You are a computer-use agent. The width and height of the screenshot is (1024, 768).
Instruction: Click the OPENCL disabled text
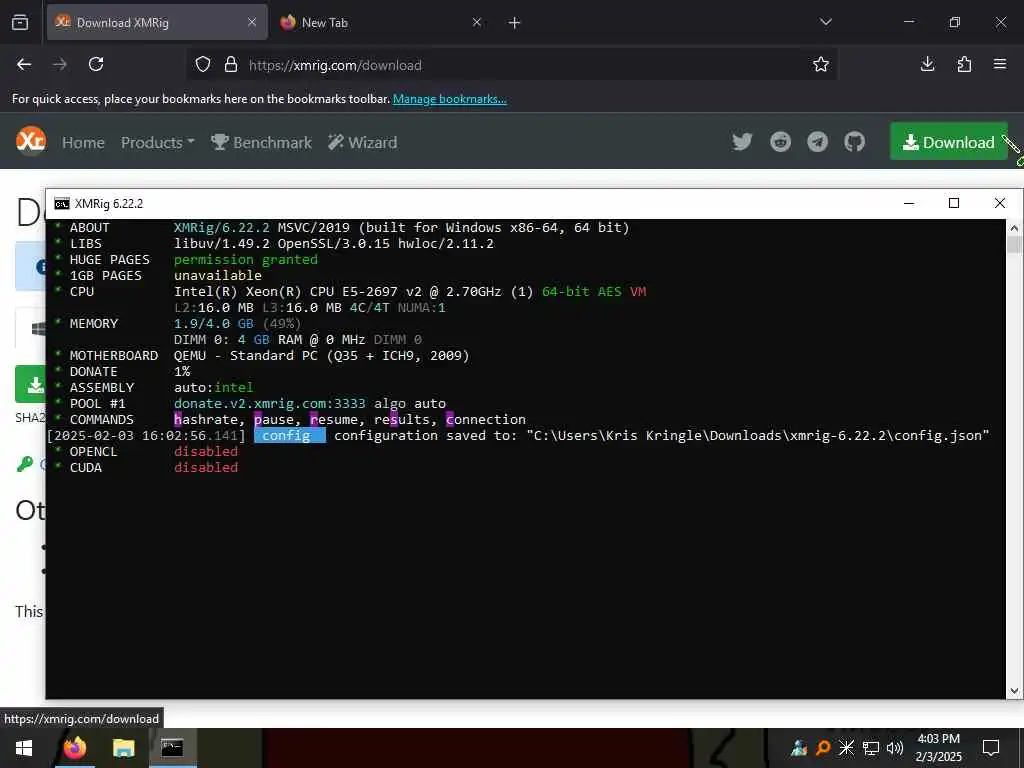pos(206,452)
